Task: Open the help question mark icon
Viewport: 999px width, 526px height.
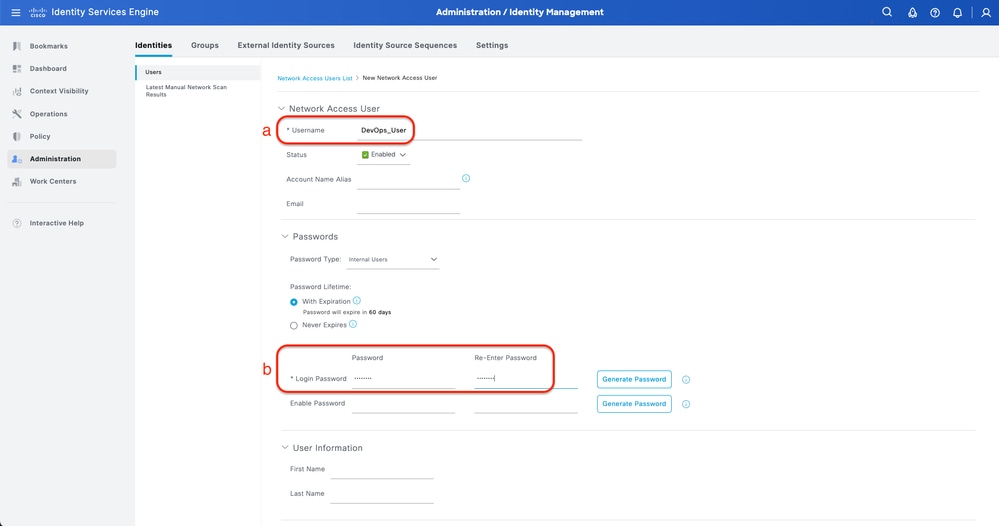Action: pos(935,13)
